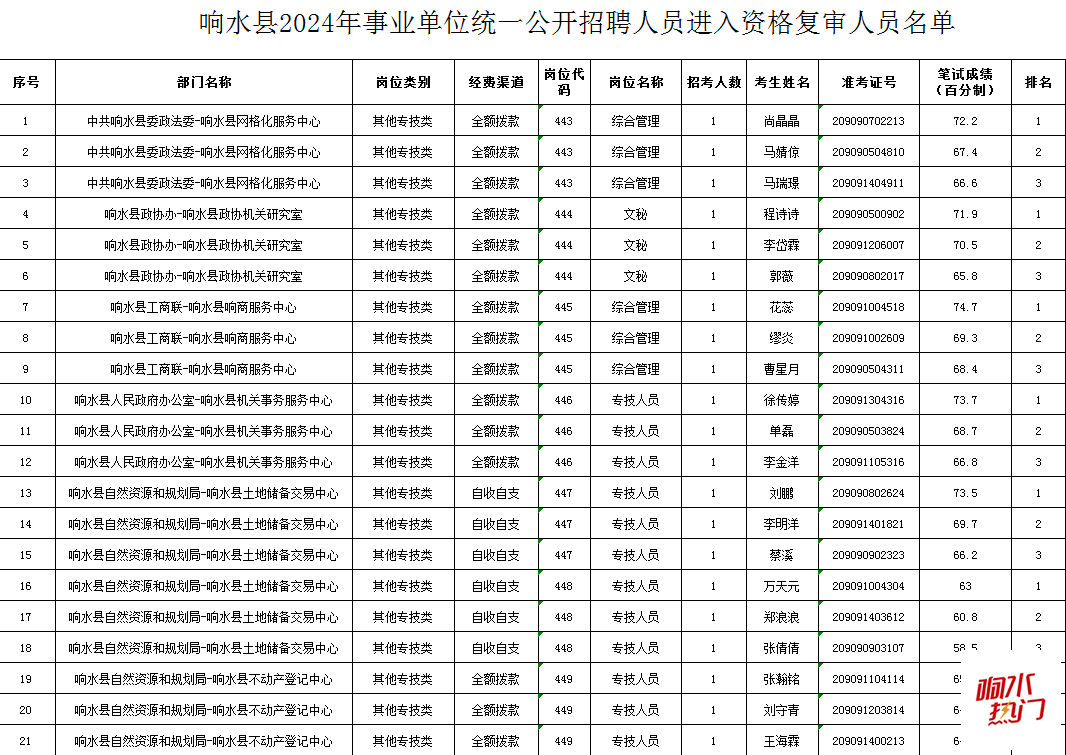
Task: Select score cell 74.7
Action: click(965, 307)
